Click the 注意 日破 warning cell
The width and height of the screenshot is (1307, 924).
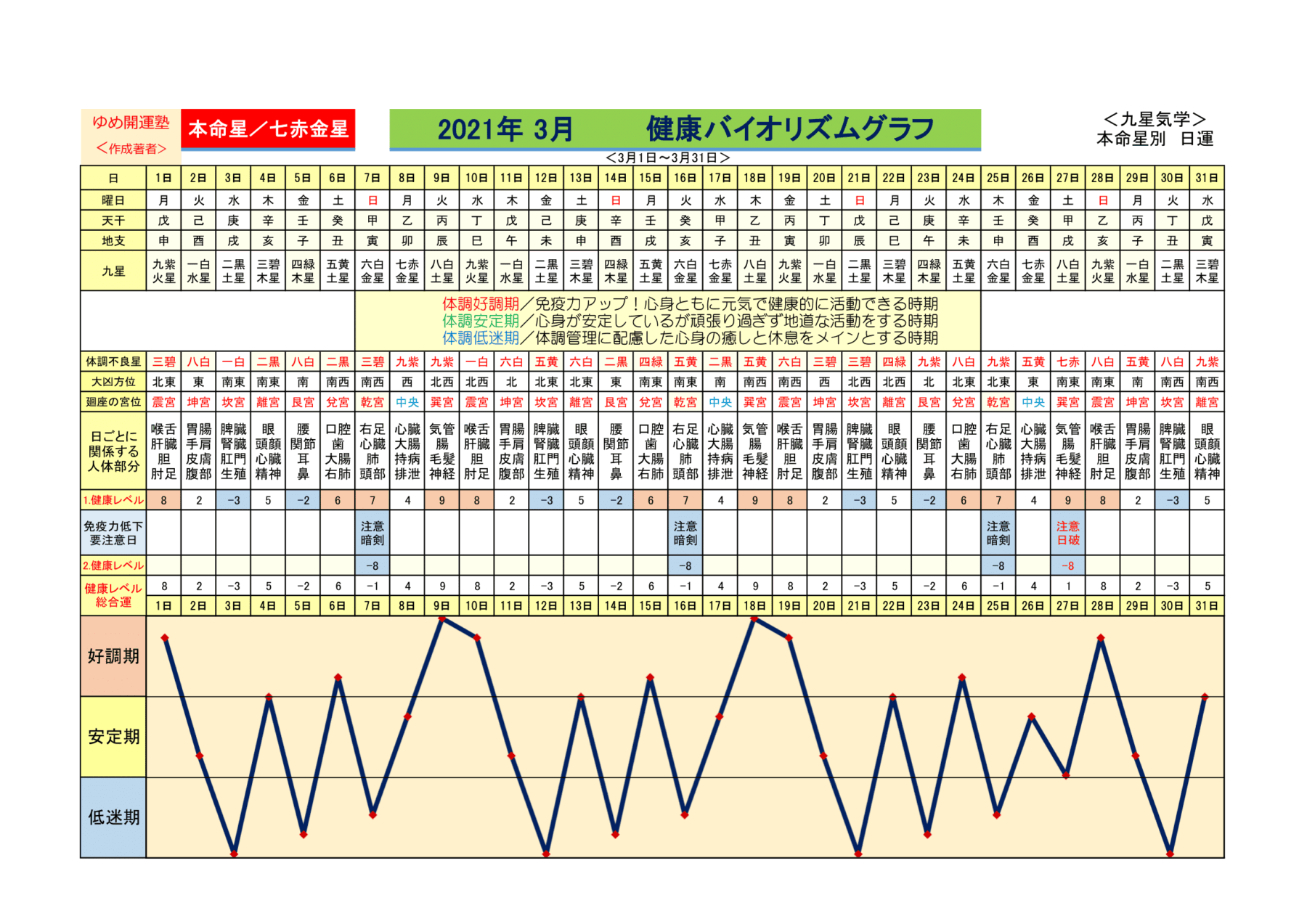click(1067, 533)
